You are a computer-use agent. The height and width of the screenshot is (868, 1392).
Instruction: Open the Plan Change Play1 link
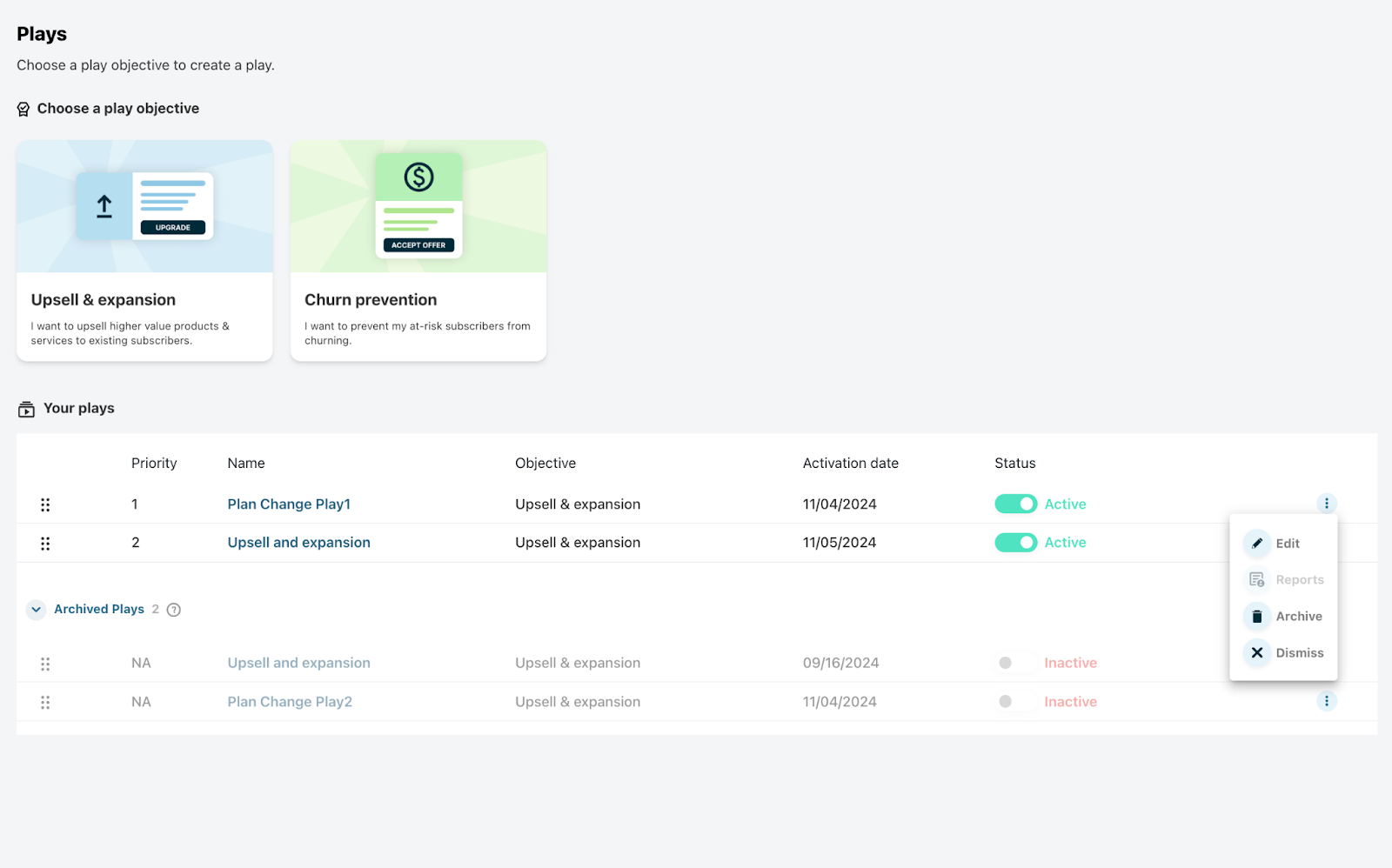[289, 504]
